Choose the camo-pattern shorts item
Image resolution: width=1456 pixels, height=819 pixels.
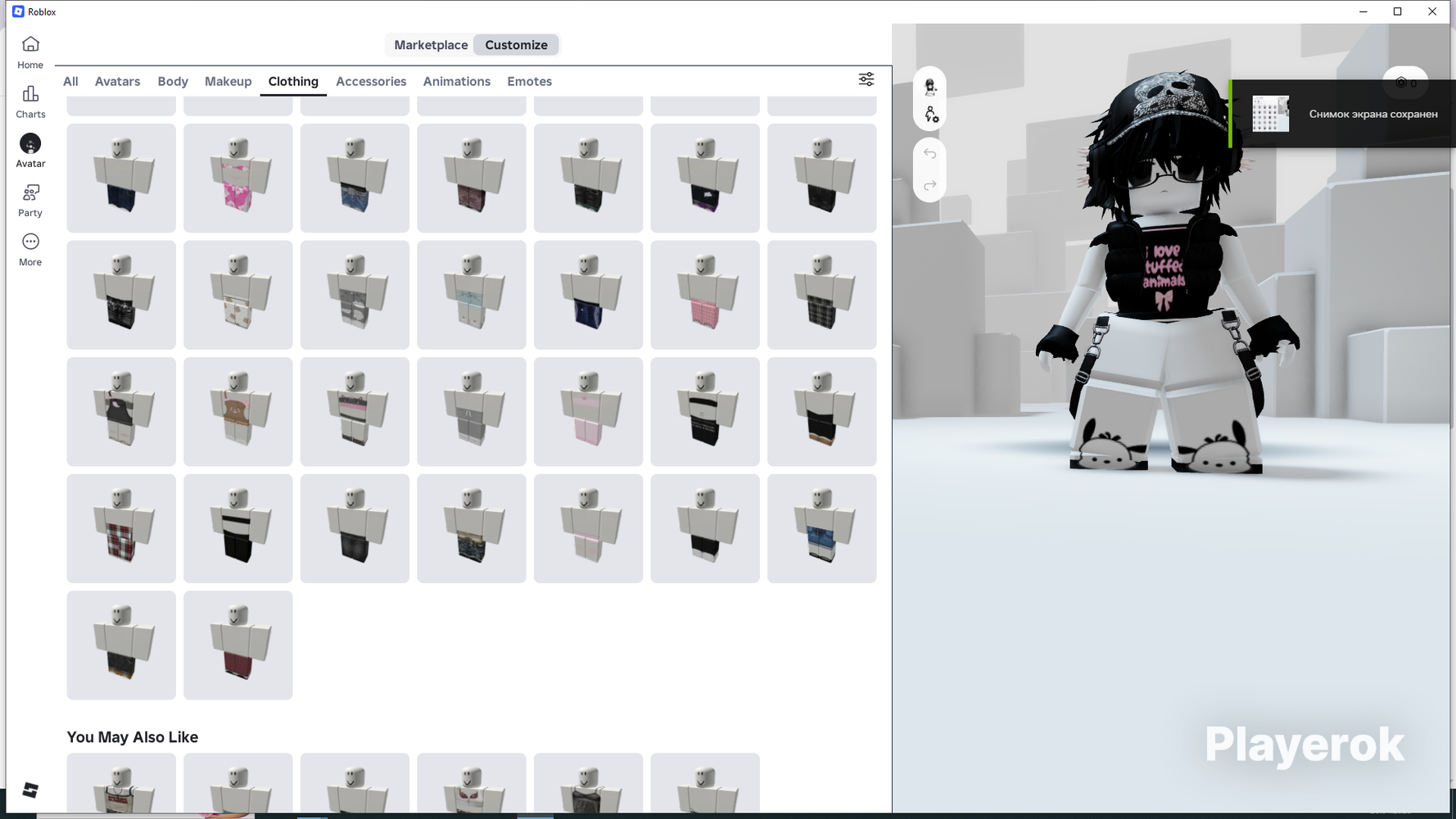tap(472, 528)
